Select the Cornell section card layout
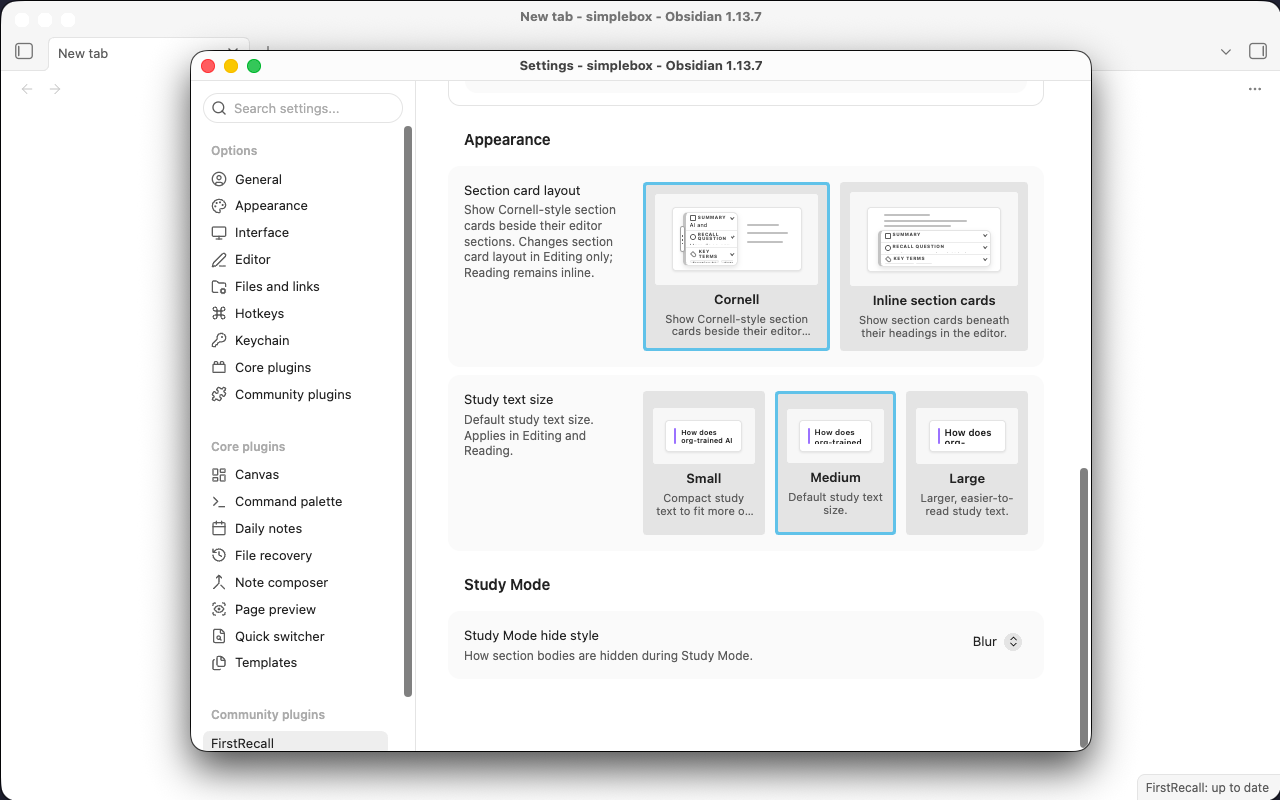The image size is (1280, 800). 736,266
